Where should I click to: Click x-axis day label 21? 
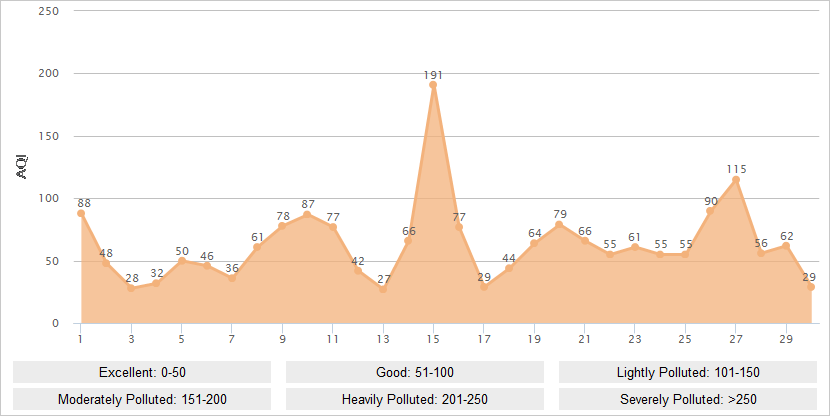tap(584, 339)
